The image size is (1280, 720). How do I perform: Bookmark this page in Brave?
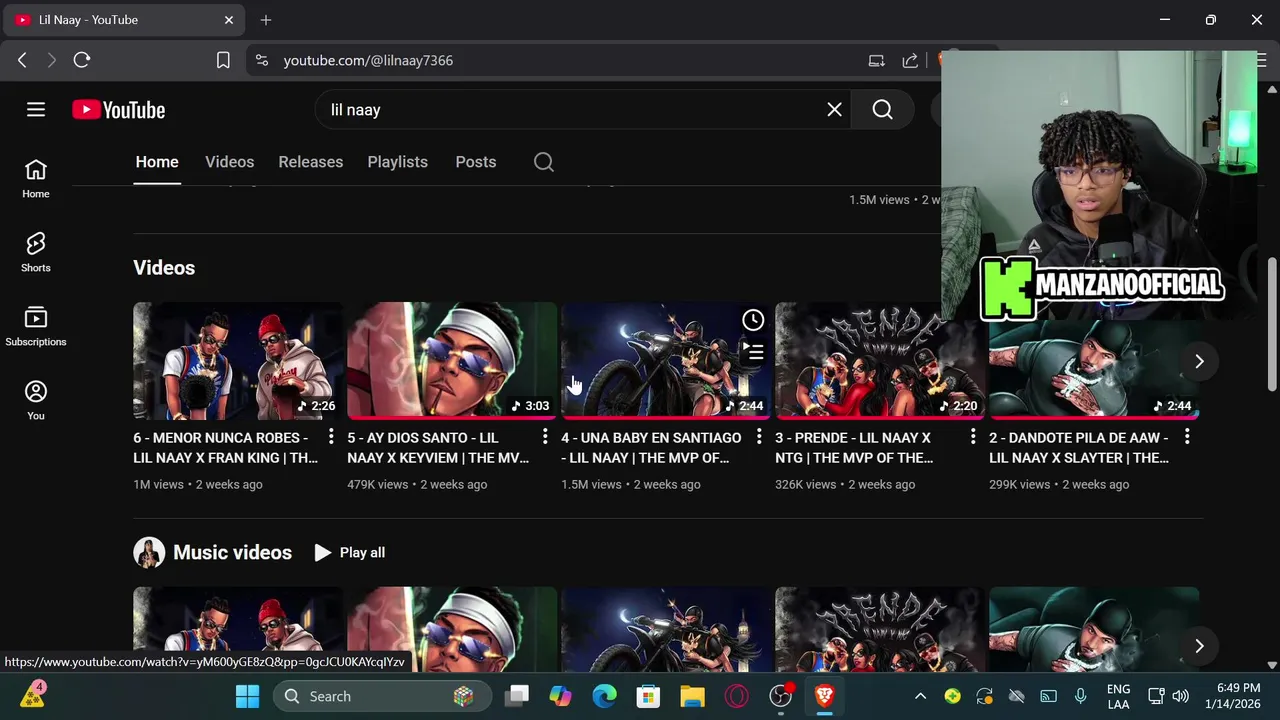[223, 60]
